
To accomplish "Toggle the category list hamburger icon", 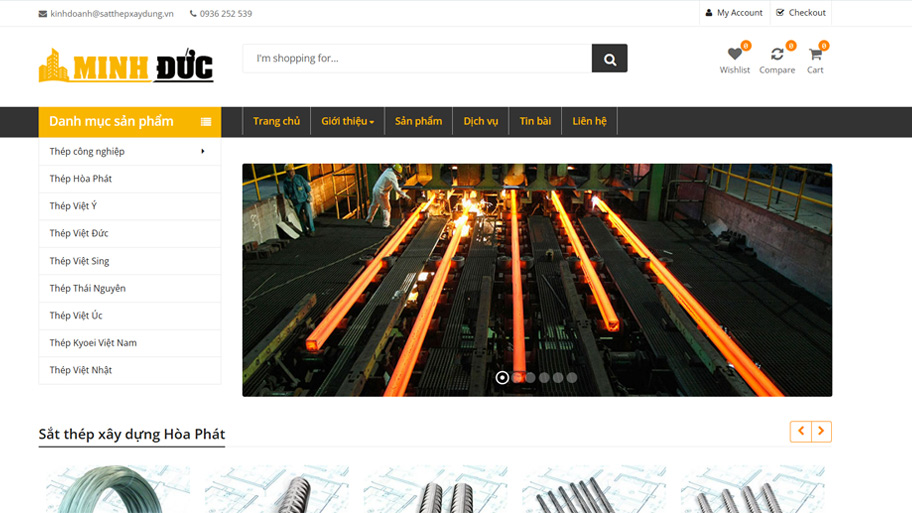I will (206, 122).
